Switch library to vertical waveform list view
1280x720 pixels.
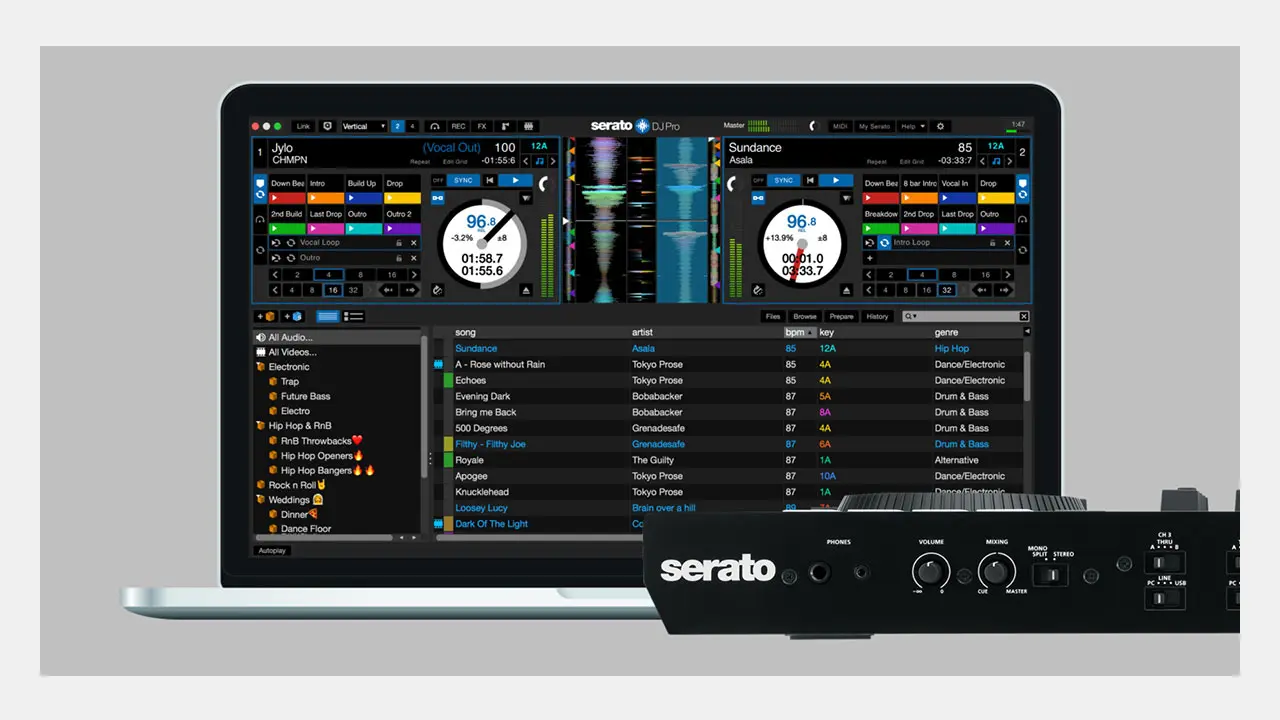point(327,316)
